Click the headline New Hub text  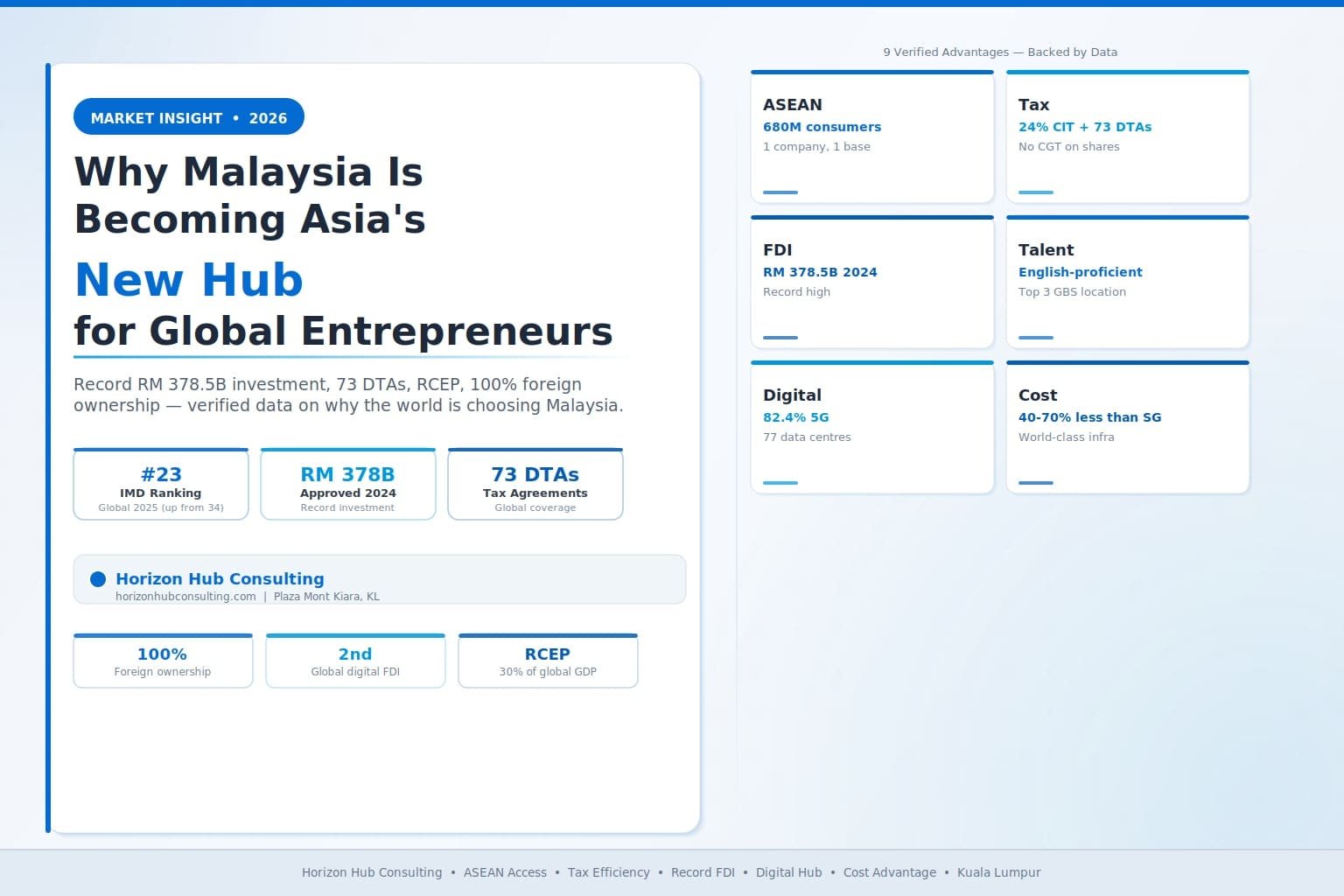coord(189,279)
